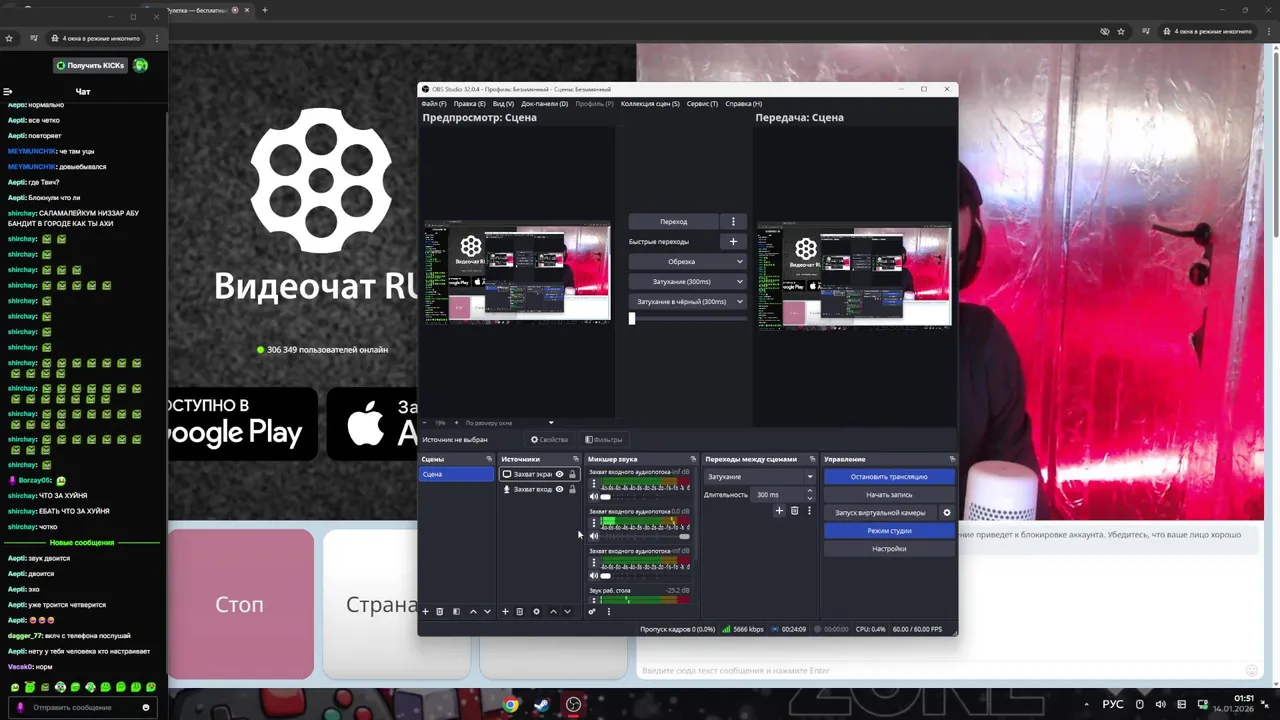Open Затухание в чёрный (300ms) dropdown
The image size is (1280, 720).
click(687, 302)
